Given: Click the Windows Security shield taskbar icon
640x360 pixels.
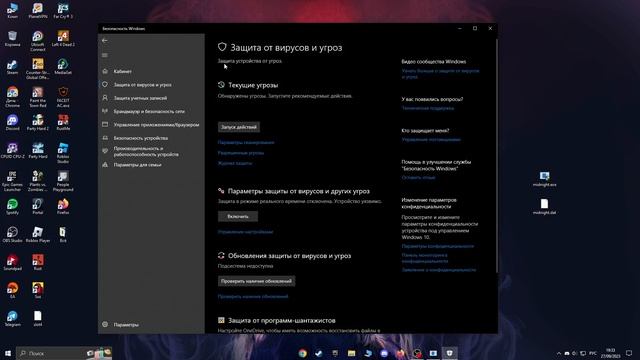Looking at the screenshot, I should pos(449,353).
